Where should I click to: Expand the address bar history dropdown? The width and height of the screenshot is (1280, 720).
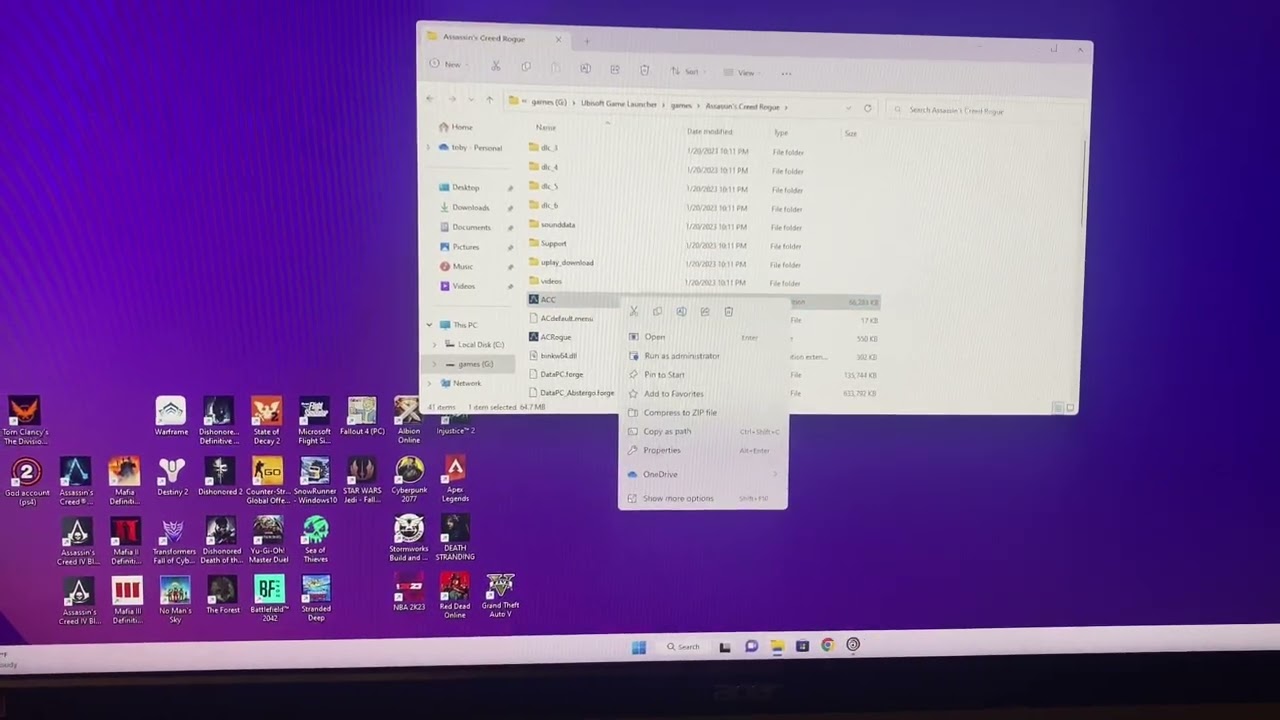[848, 108]
